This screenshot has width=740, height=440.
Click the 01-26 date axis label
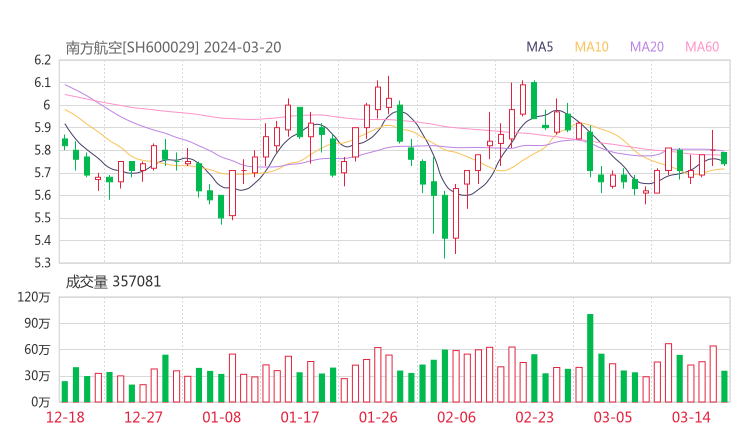click(378, 417)
